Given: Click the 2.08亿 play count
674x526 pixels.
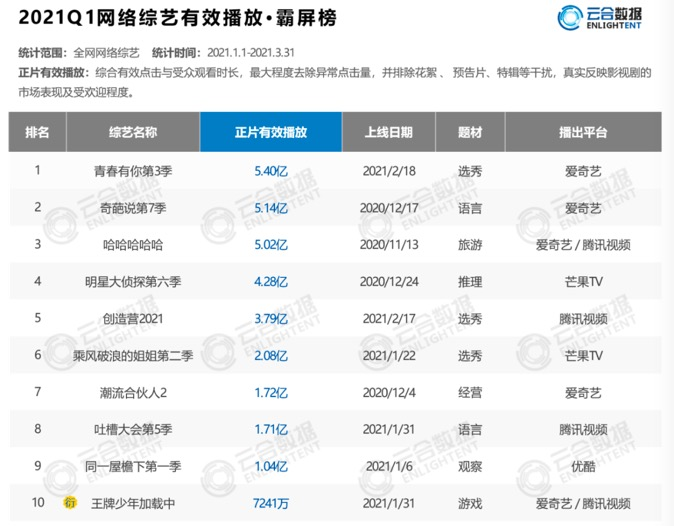Looking at the screenshot, I should pyautogui.click(x=271, y=356).
